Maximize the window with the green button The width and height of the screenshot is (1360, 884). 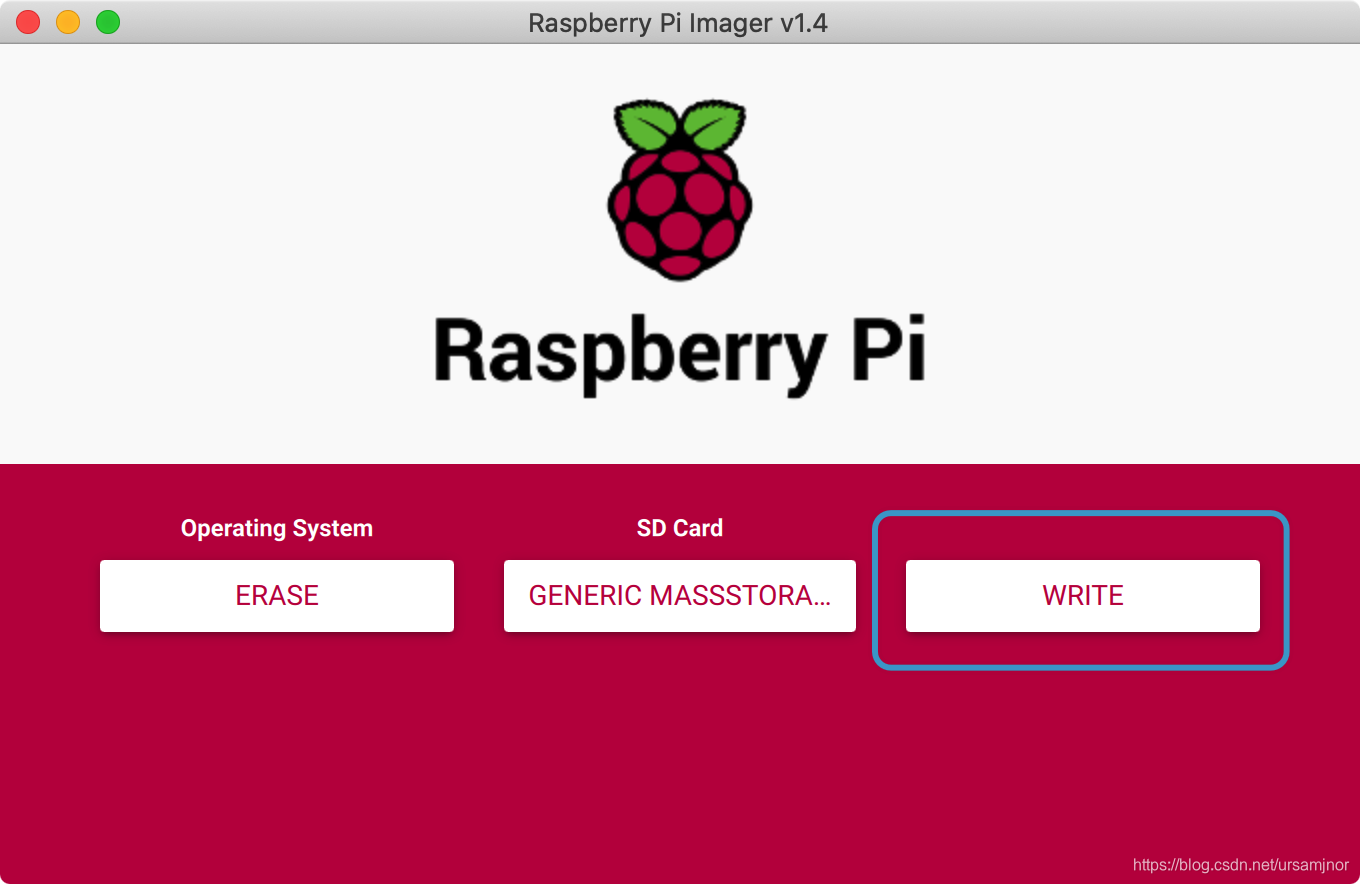[108, 22]
